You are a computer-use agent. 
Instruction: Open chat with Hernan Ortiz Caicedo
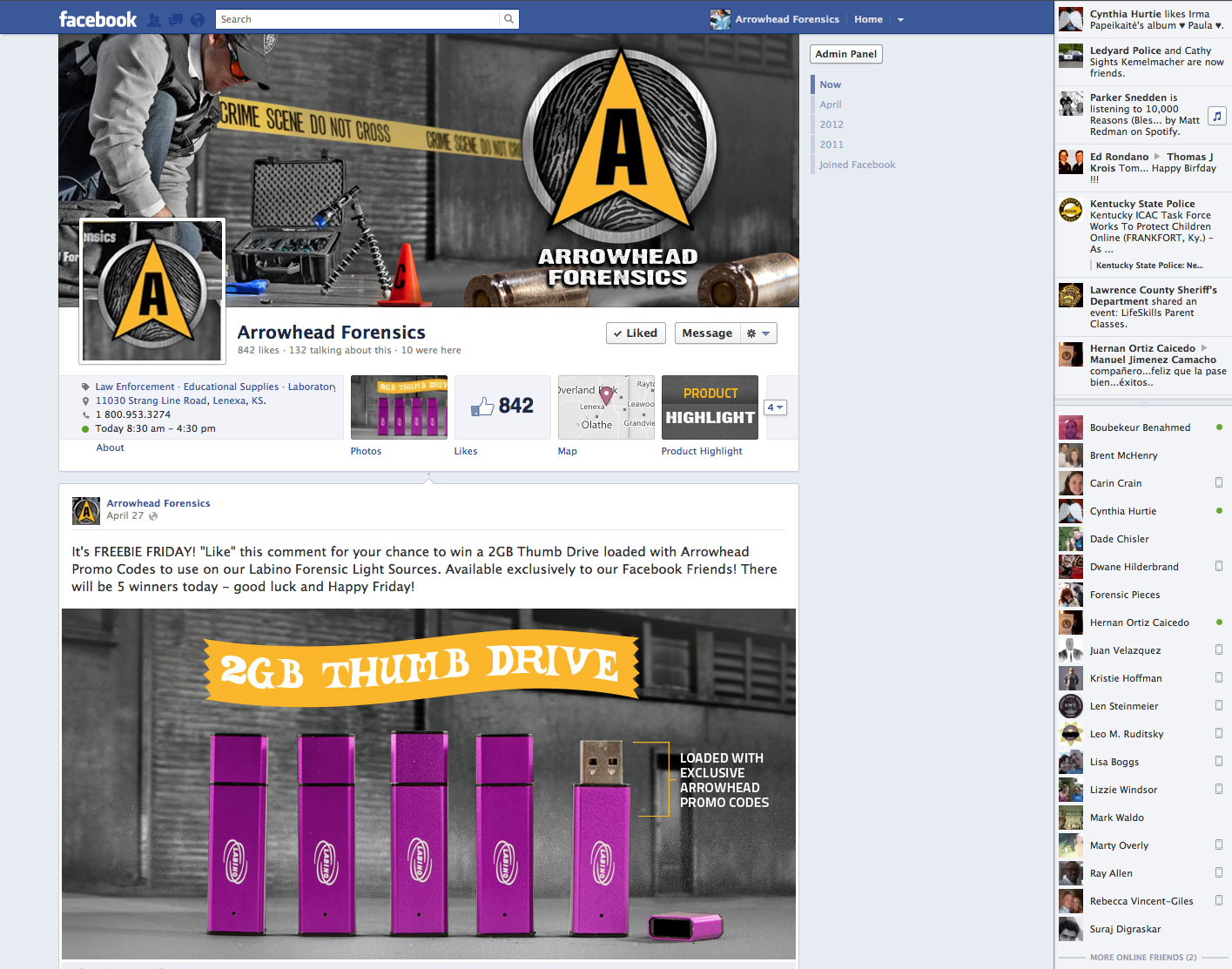(1142, 622)
